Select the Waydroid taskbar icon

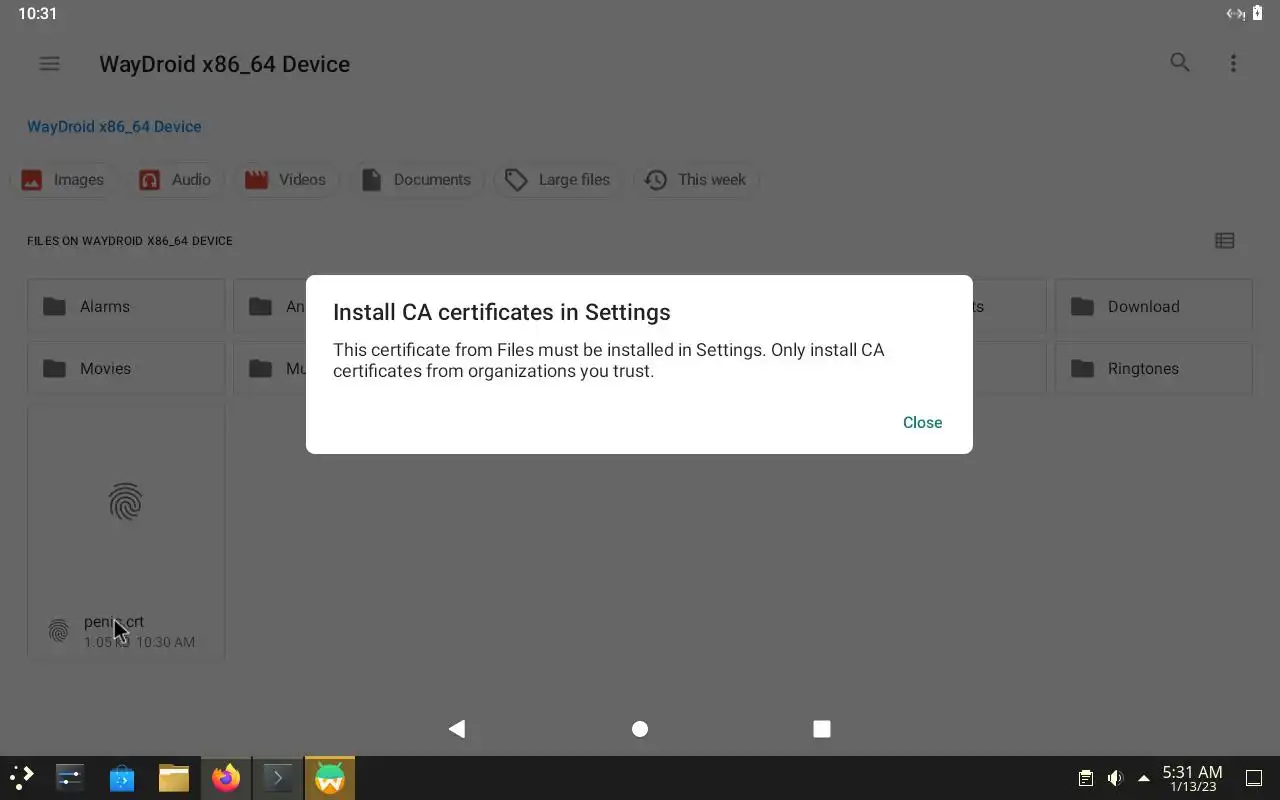point(330,777)
